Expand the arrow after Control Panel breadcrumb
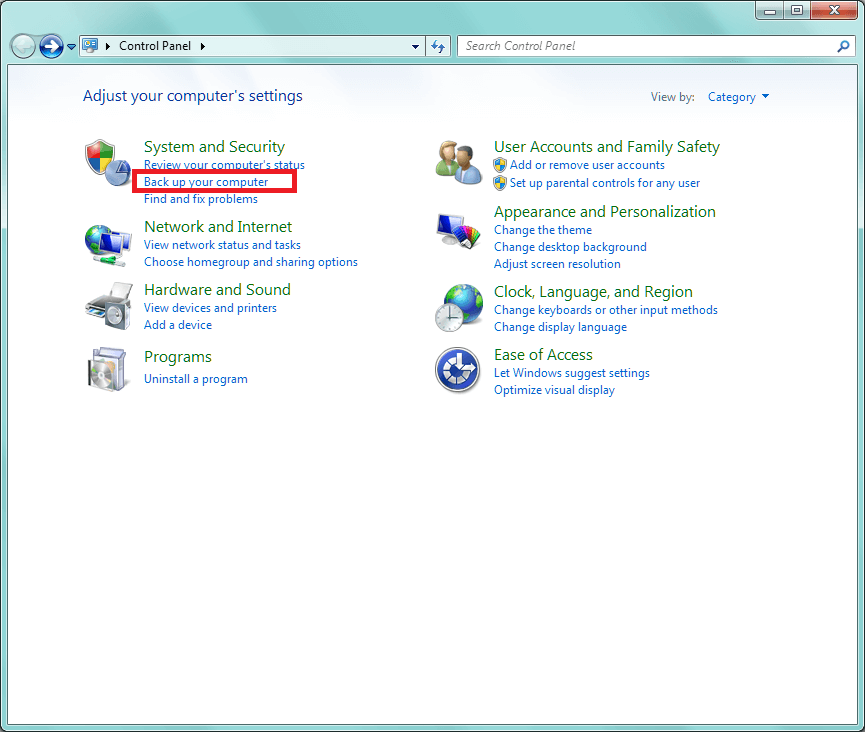This screenshot has height=732, width=865. coord(203,46)
